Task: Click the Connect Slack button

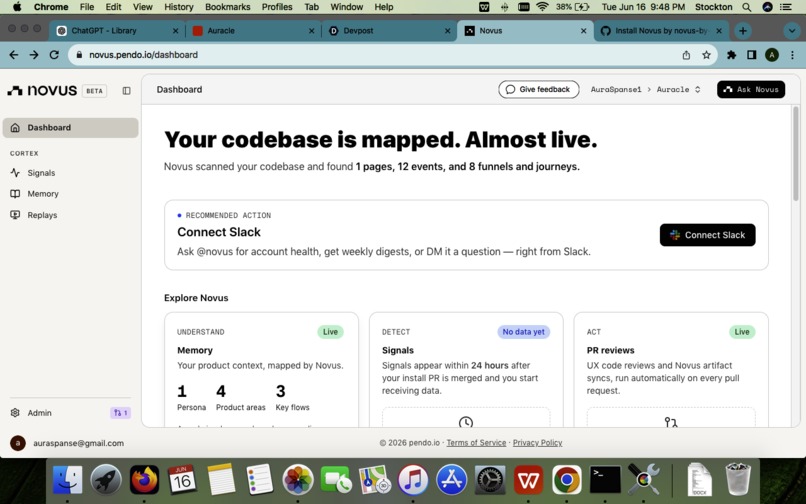Action: [707, 235]
